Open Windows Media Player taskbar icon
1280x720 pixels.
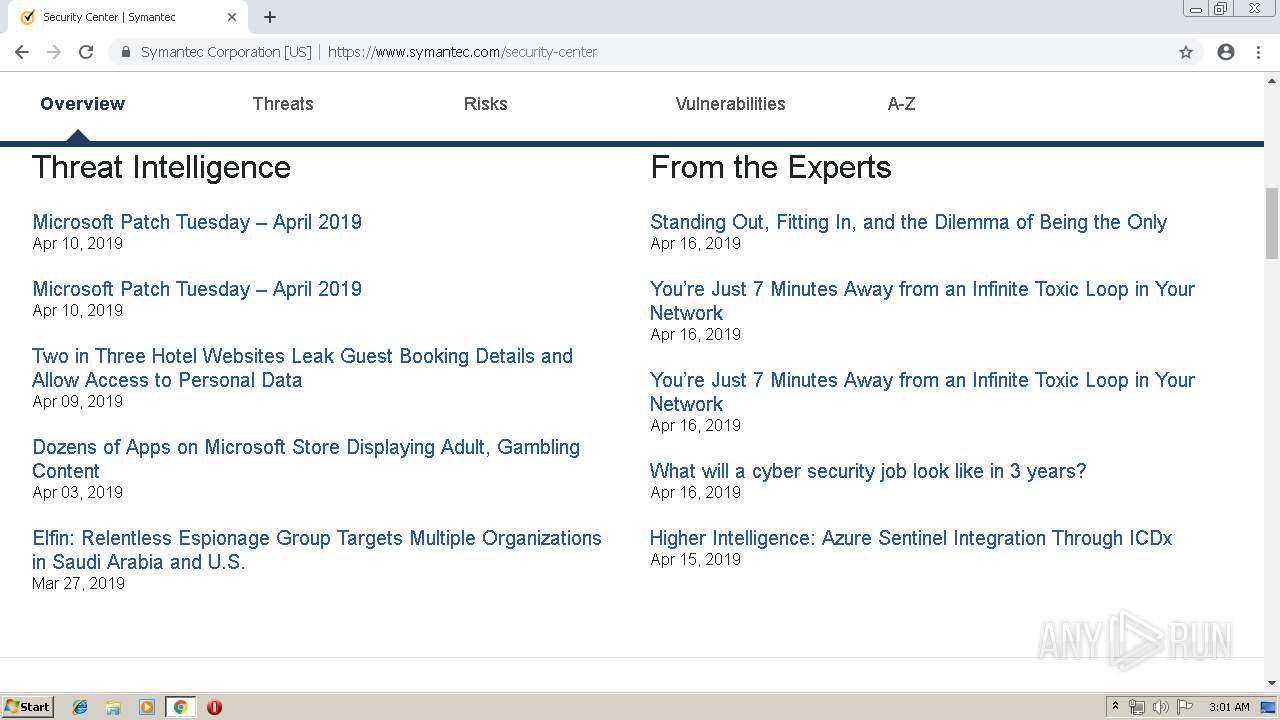click(x=147, y=707)
